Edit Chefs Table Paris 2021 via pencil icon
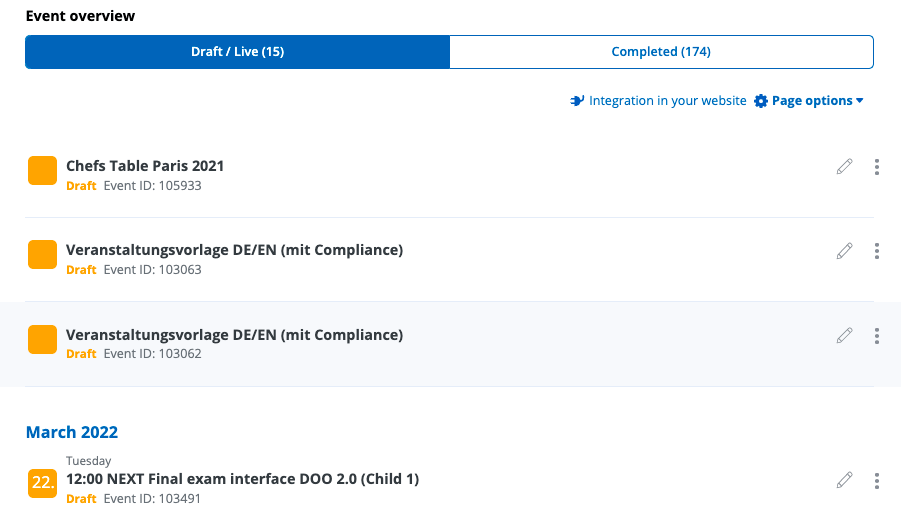Image resolution: width=901 pixels, height=530 pixels. [x=845, y=167]
